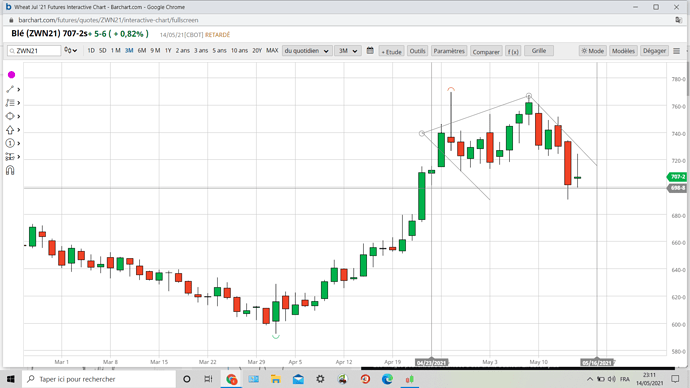The width and height of the screenshot is (690, 388).
Task: Click the Dégager button
Action: click(x=654, y=51)
